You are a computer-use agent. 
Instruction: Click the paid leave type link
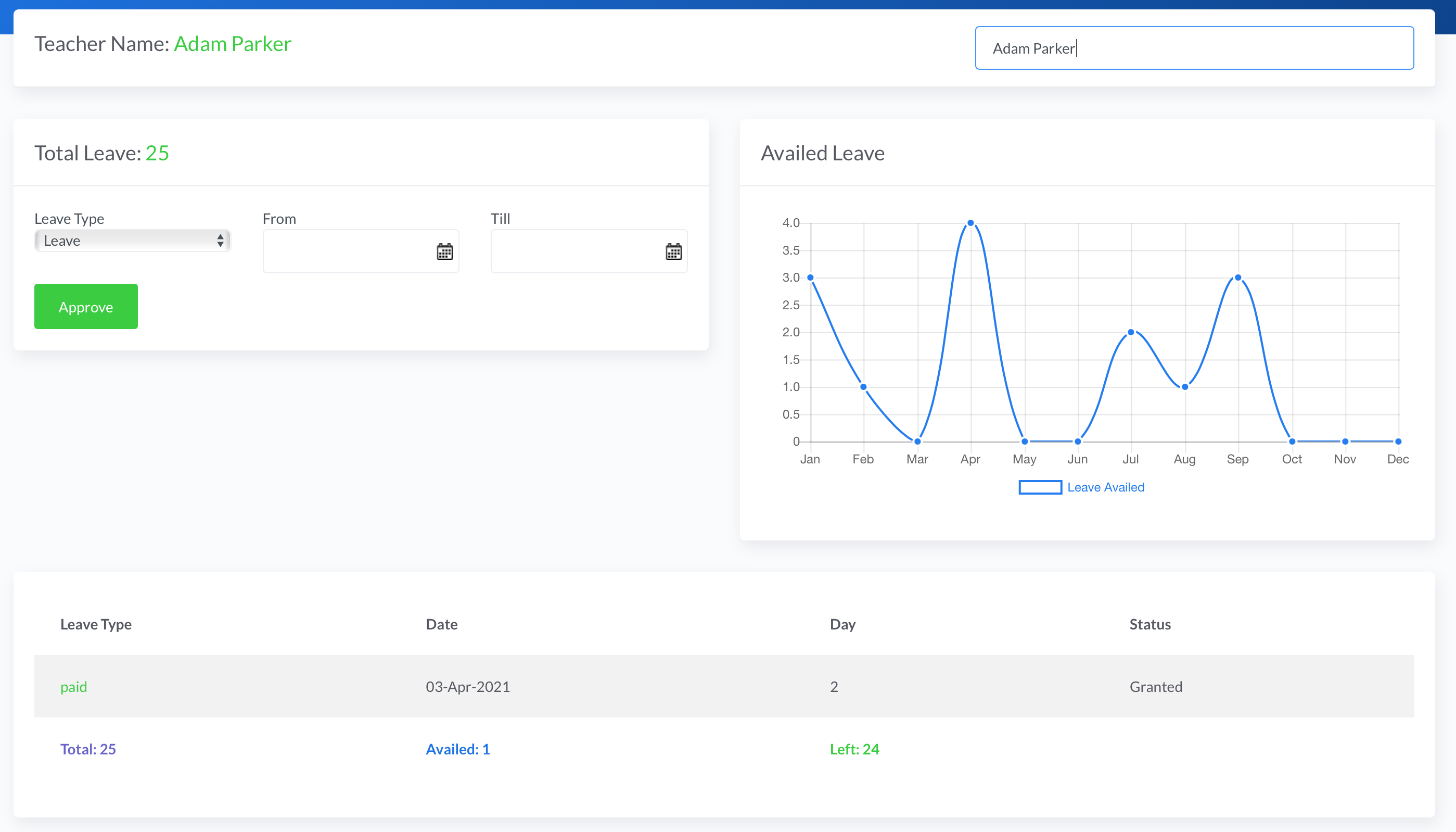pyautogui.click(x=74, y=686)
